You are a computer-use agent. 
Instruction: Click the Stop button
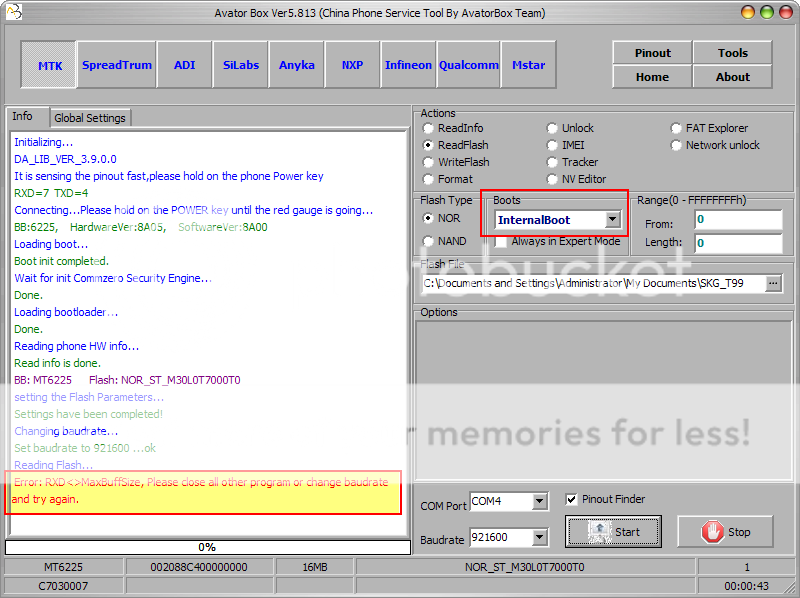(x=726, y=532)
